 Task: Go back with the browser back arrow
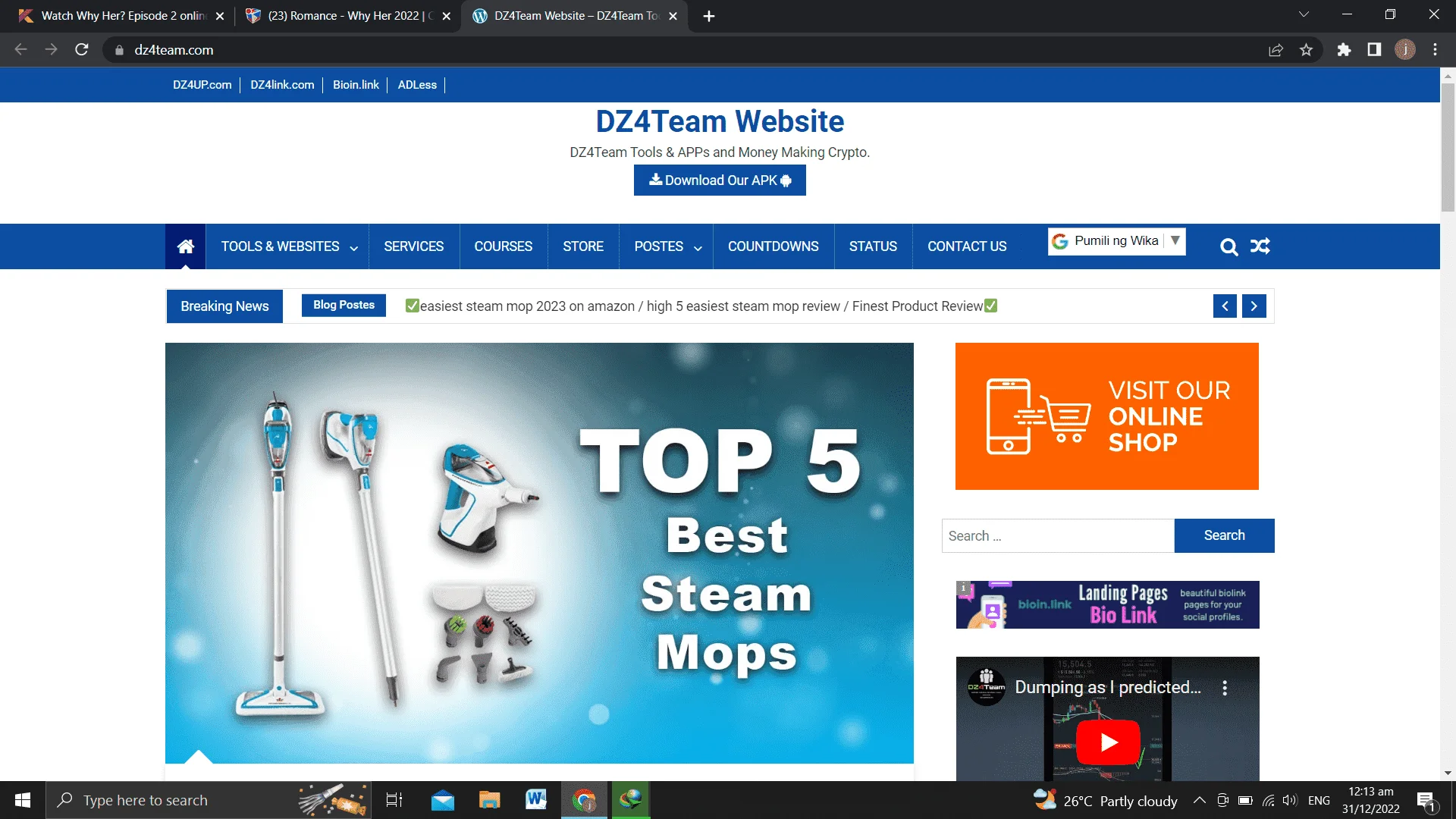coord(20,49)
